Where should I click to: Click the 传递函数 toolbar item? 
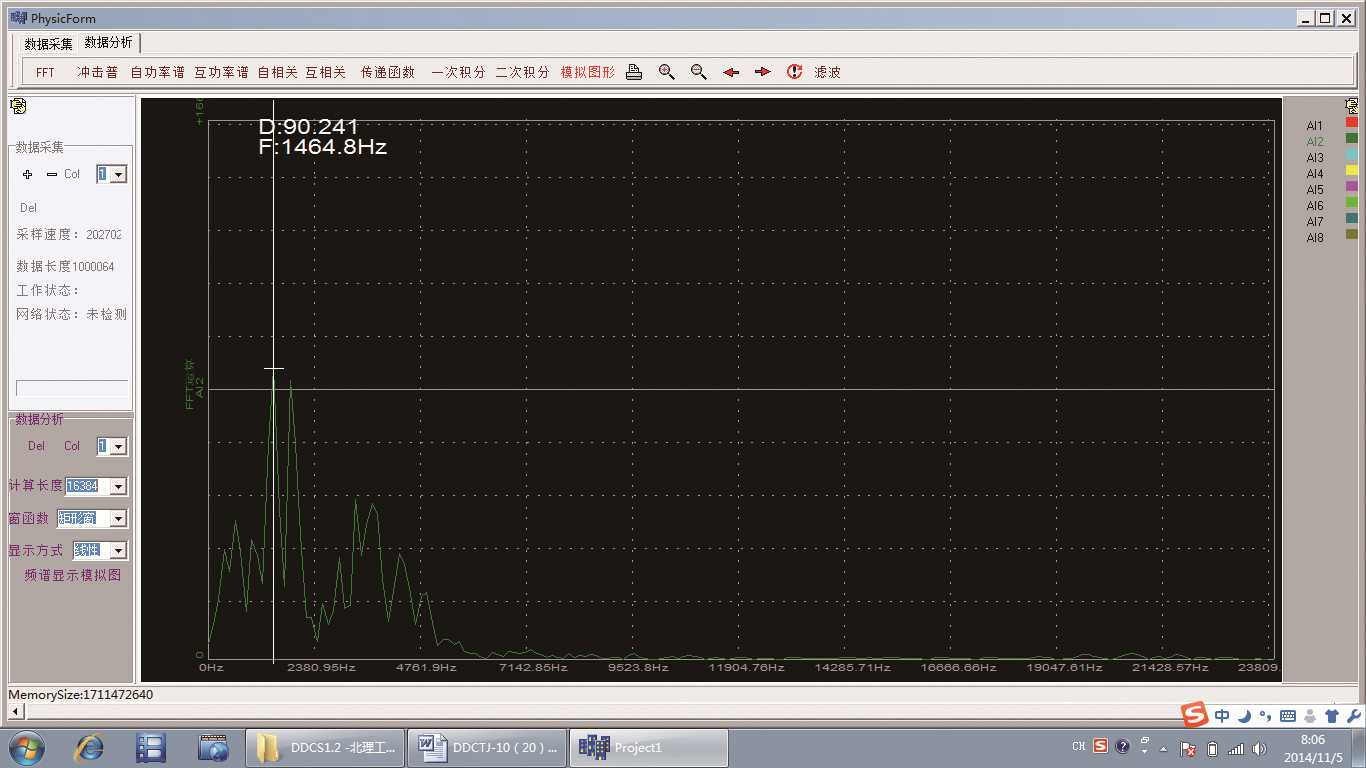(x=387, y=72)
